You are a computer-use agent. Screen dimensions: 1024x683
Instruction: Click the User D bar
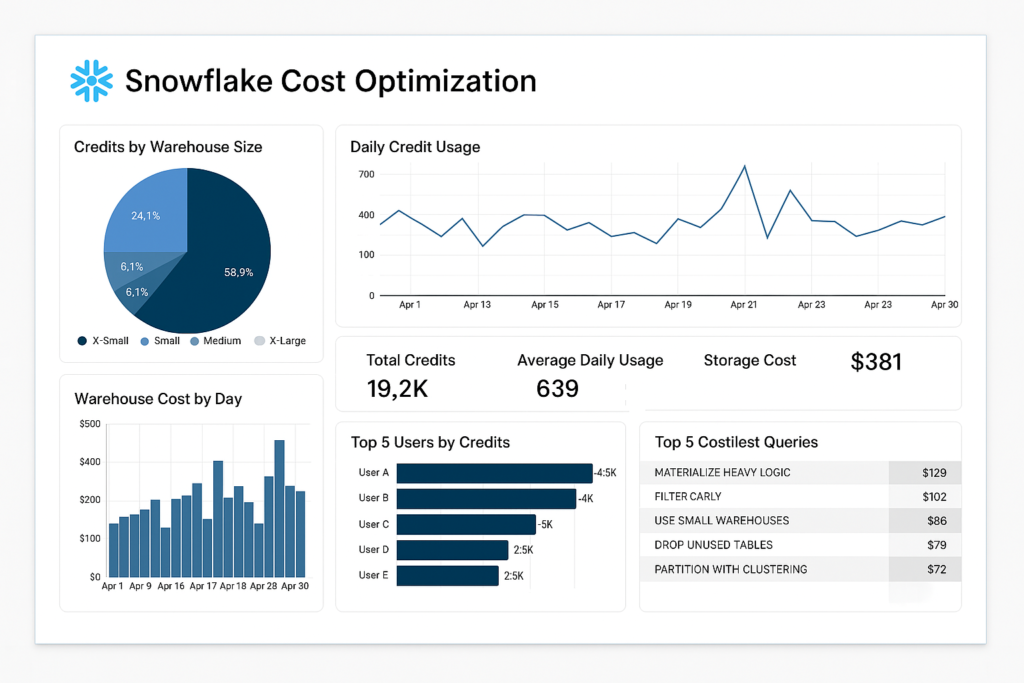click(453, 550)
